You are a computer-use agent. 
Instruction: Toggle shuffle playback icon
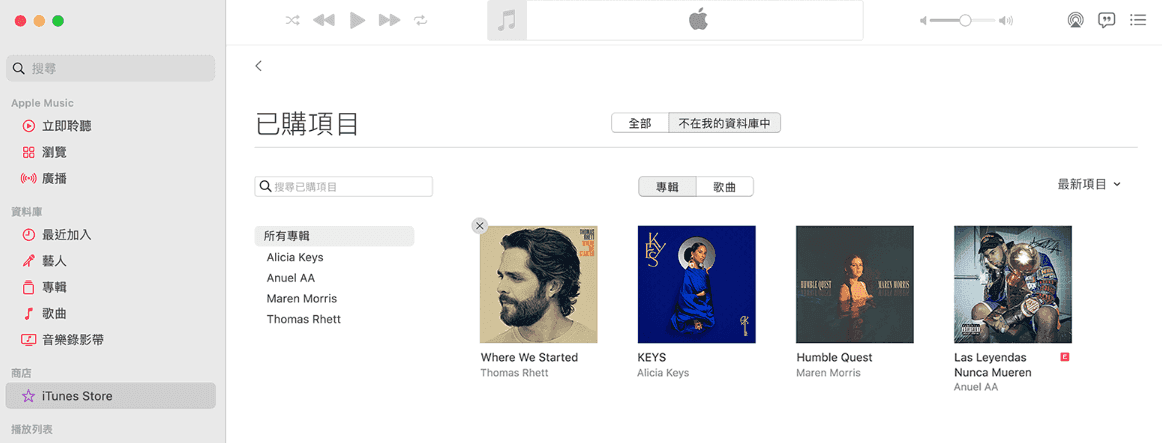point(293,21)
